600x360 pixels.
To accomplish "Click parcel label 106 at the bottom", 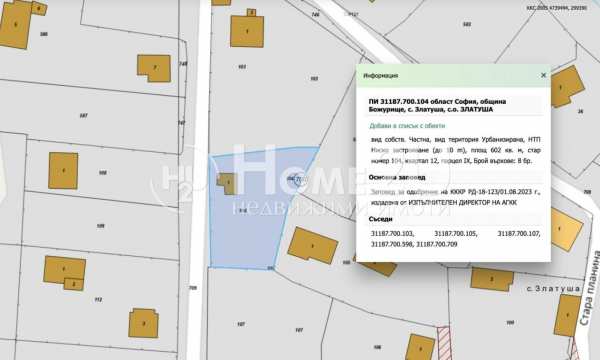I will click(x=377, y=347).
